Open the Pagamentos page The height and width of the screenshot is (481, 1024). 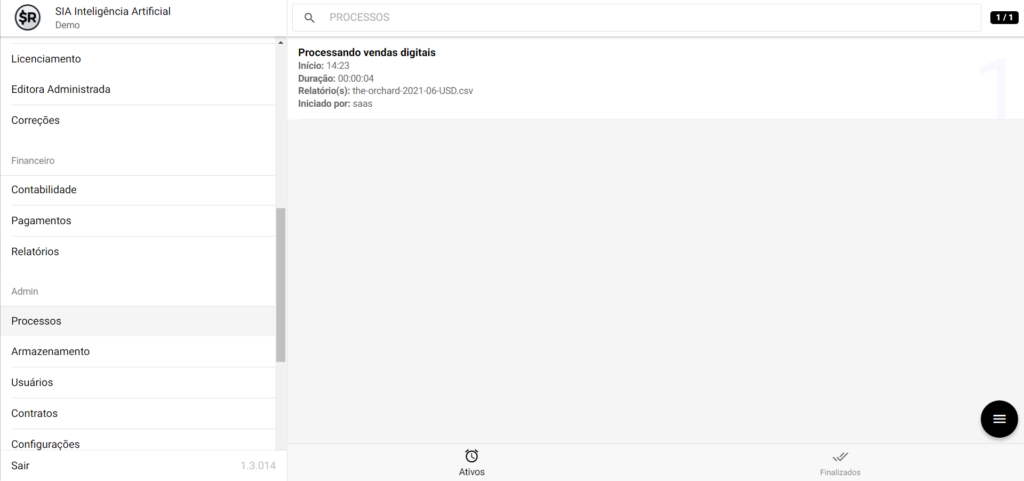(x=41, y=221)
